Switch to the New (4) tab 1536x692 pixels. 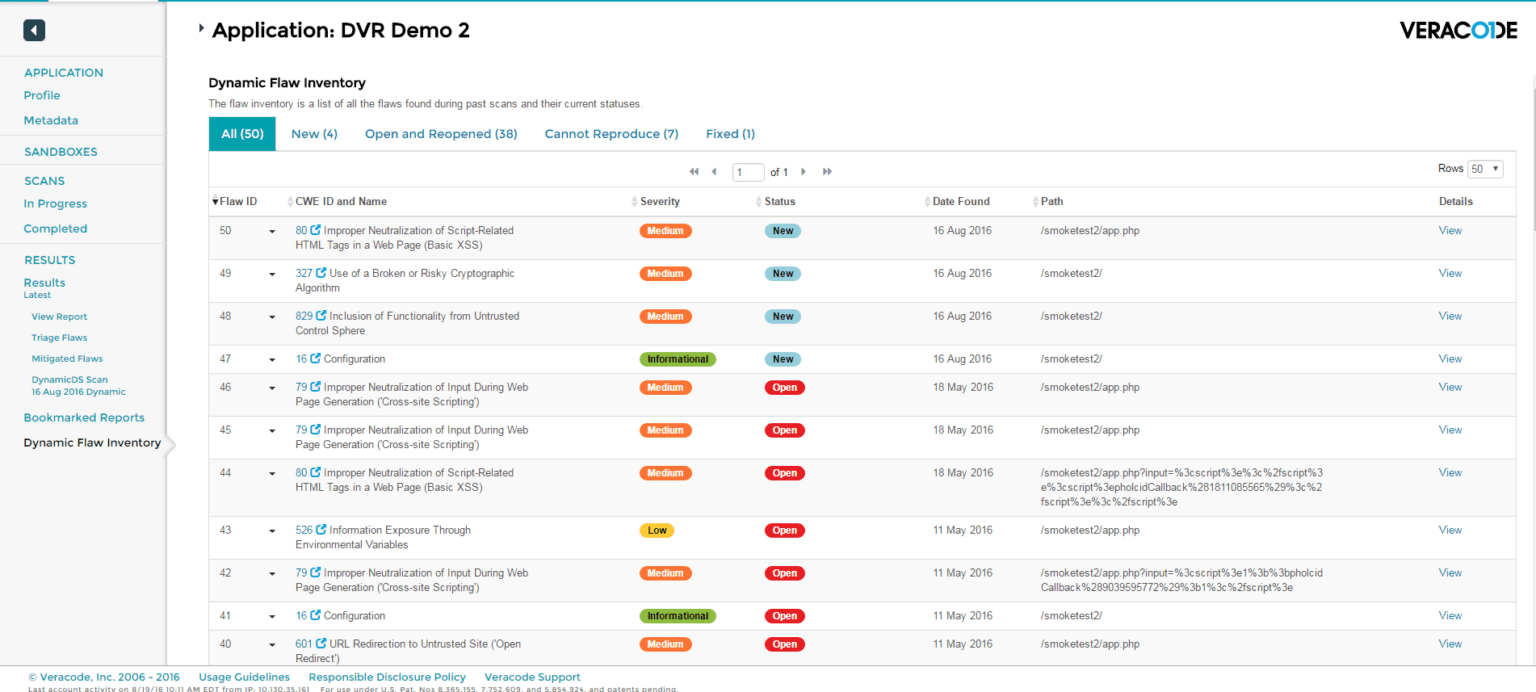pyautogui.click(x=314, y=134)
